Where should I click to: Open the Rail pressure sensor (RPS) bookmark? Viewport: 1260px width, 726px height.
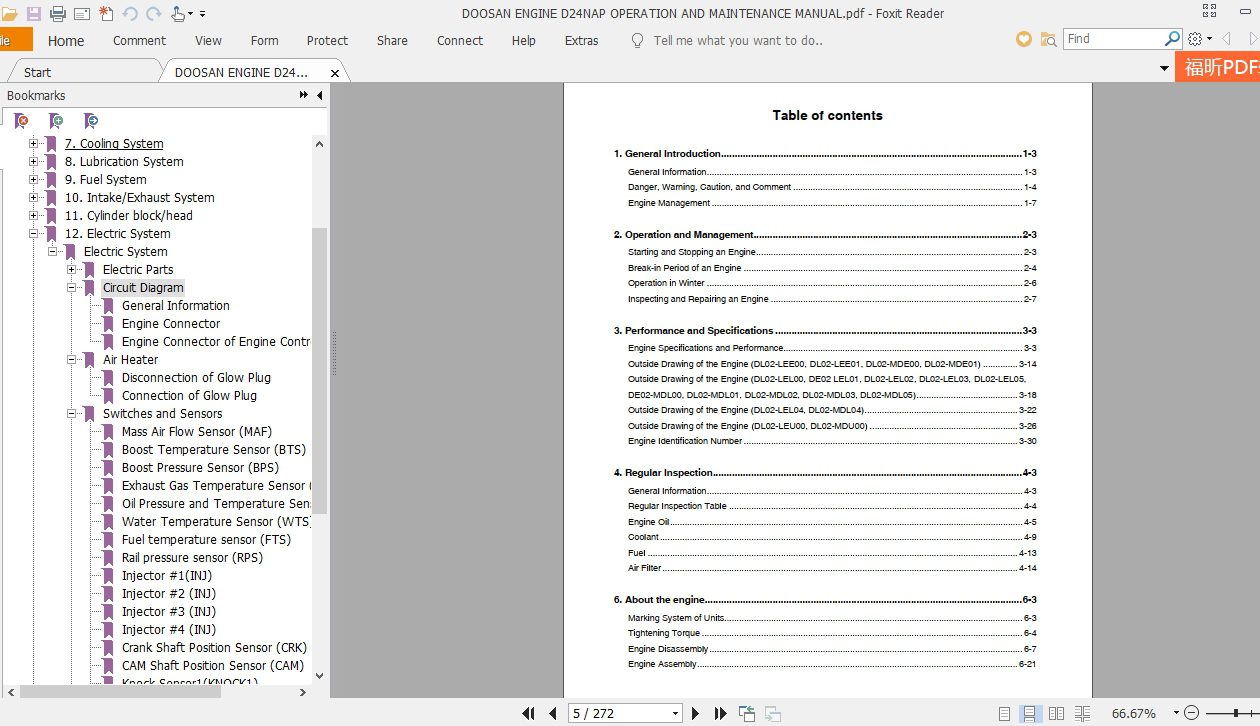(x=193, y=558)
